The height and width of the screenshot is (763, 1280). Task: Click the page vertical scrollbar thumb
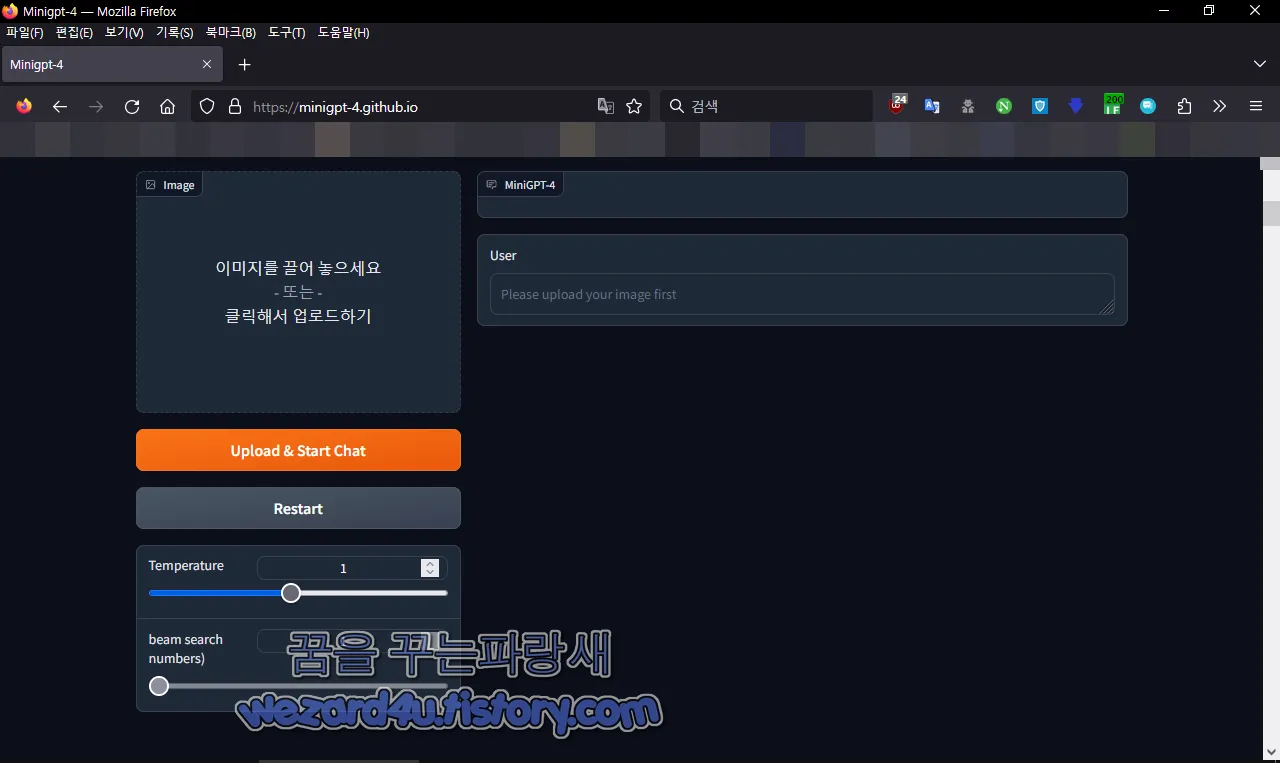coord(1270,213)
